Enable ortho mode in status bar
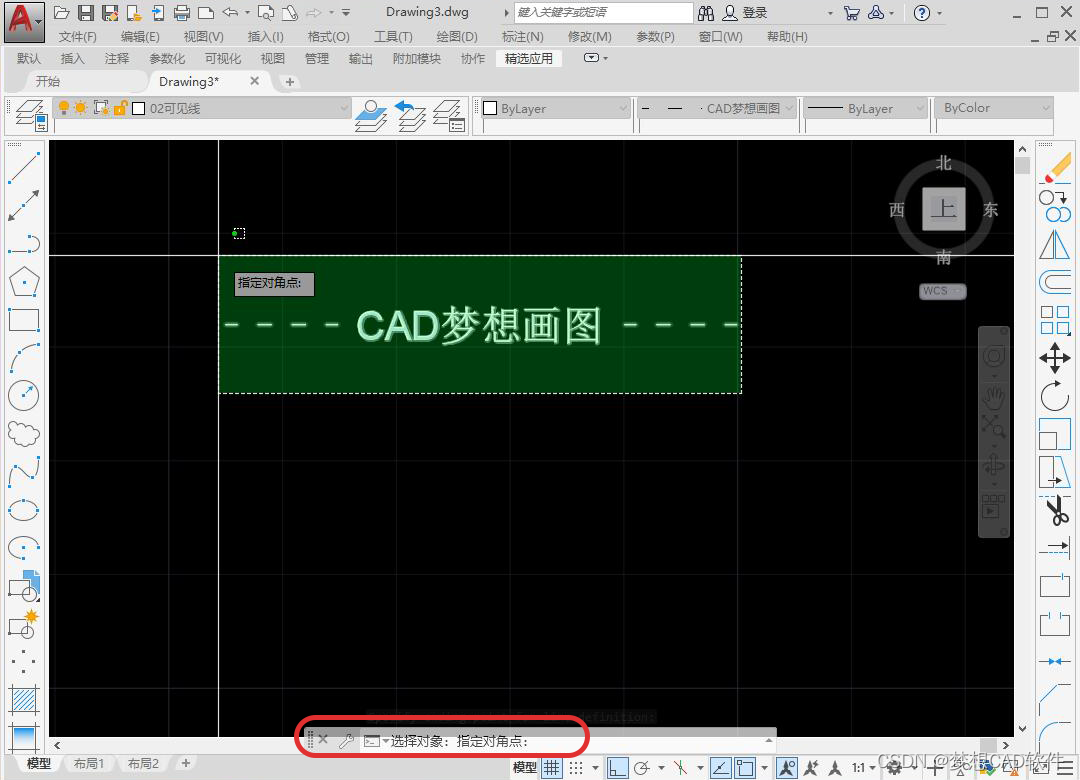The width and height of the screenshot is (1080, 780). point(616,767)
